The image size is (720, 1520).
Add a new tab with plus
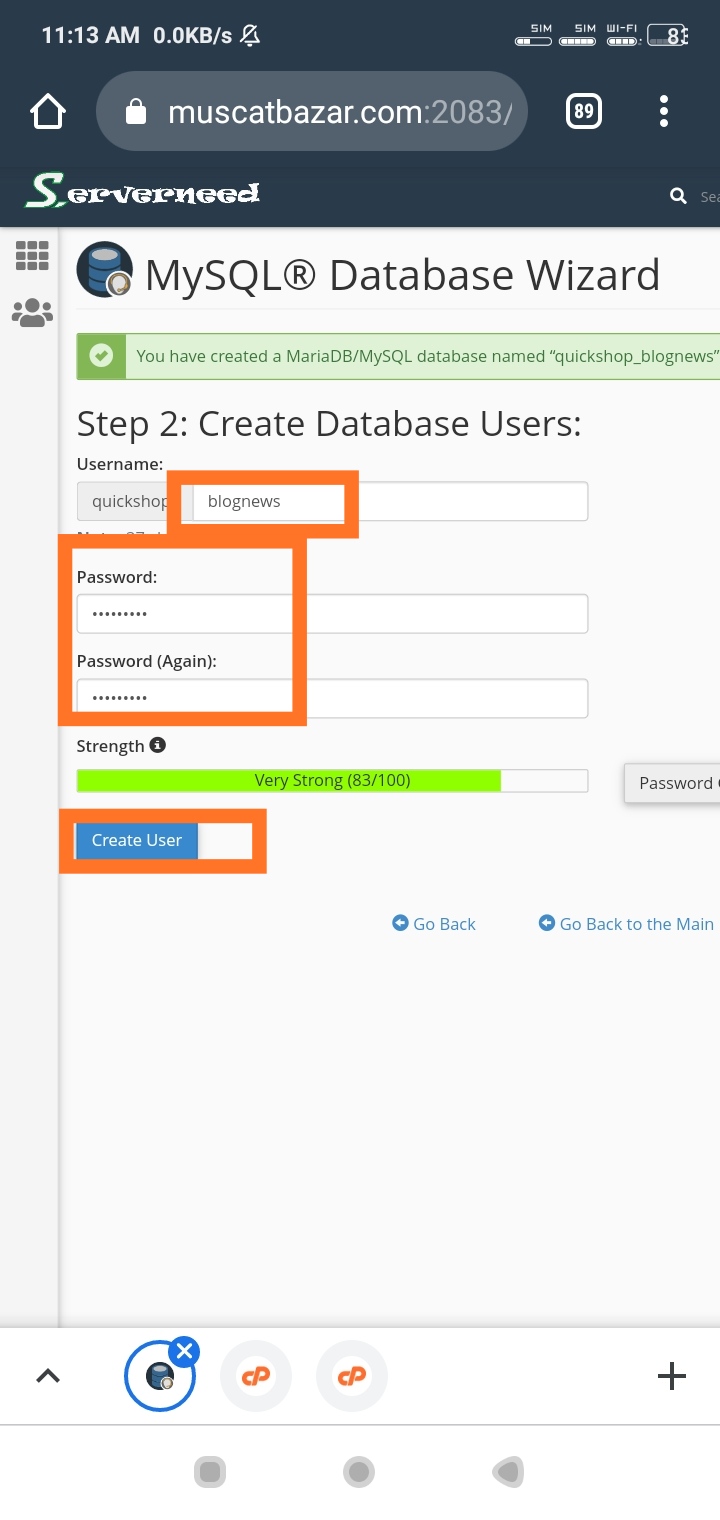coord(671,1376)
